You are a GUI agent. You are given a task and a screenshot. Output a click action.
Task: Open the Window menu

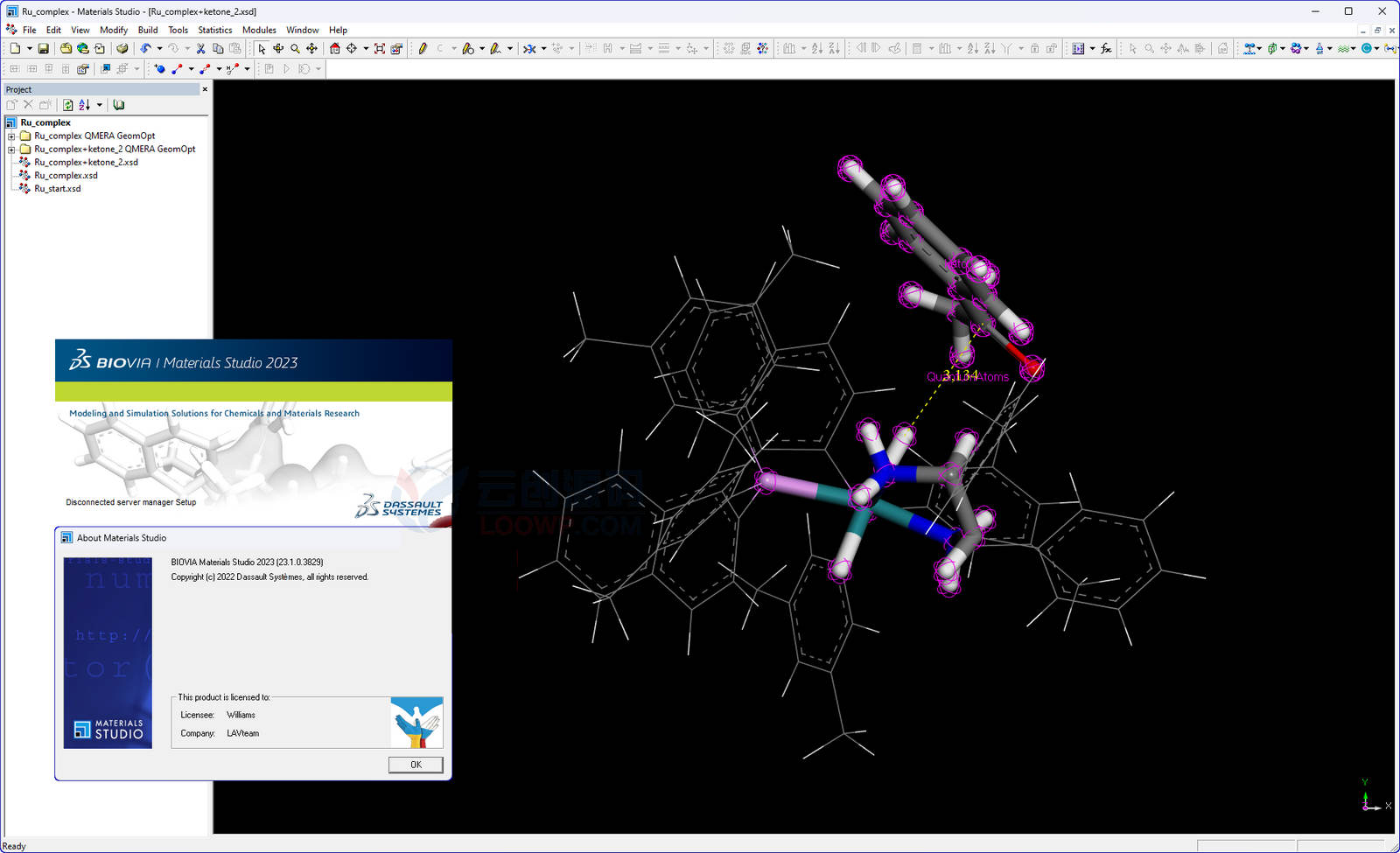click(x=303, y=30)
